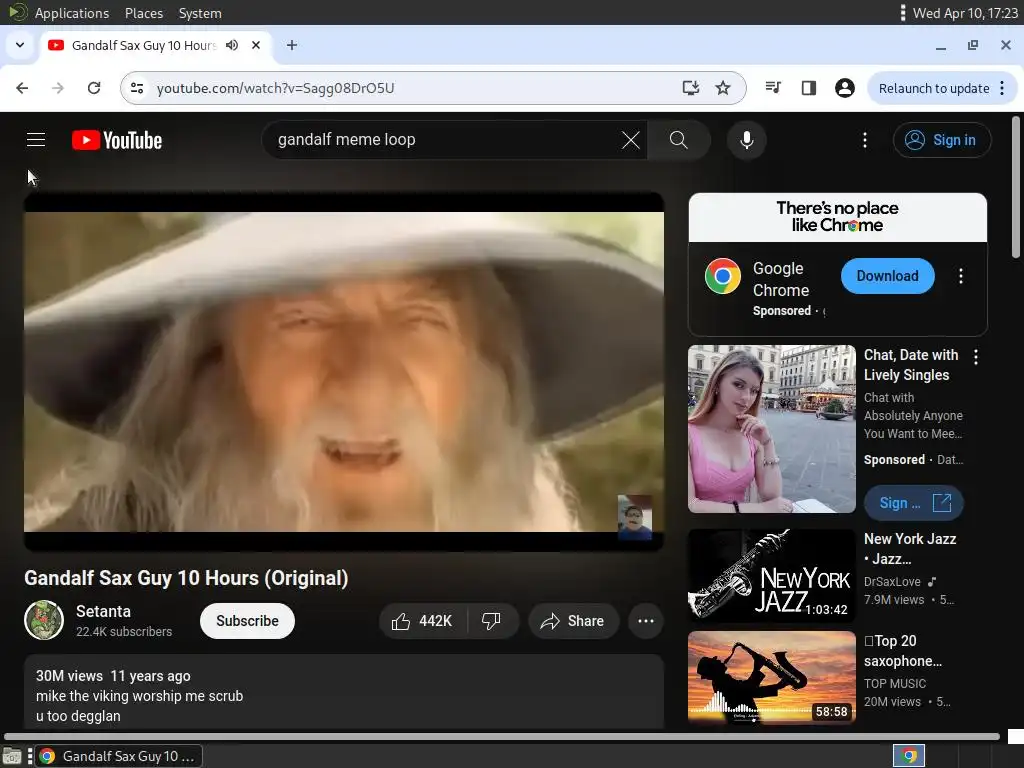The image size is (1024, 768).
Task: Open a new Chrome tab
Action: (x=292, y=45)
